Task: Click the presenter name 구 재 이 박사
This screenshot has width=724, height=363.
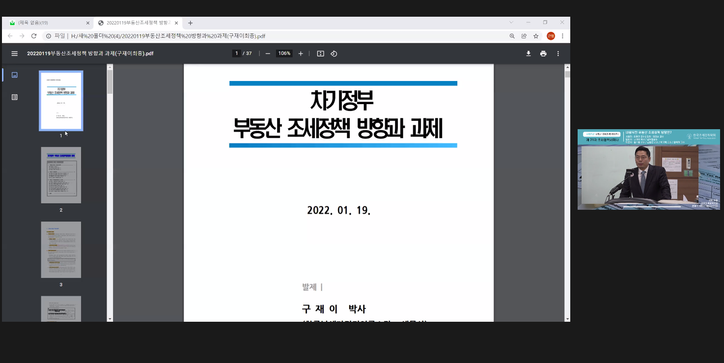Action: click(x=333, y=309)
